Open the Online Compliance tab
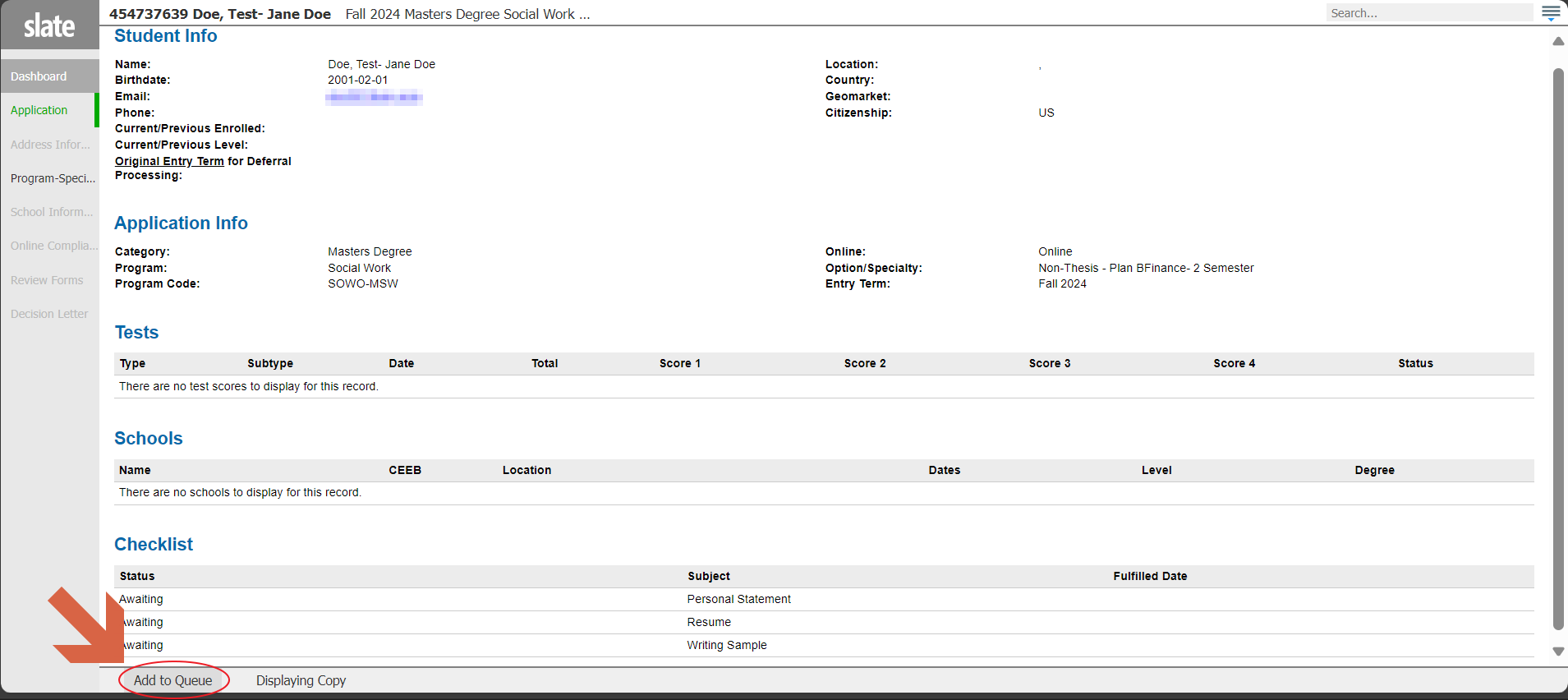This screenshot has height=700, width=1568. click(53, 246)
